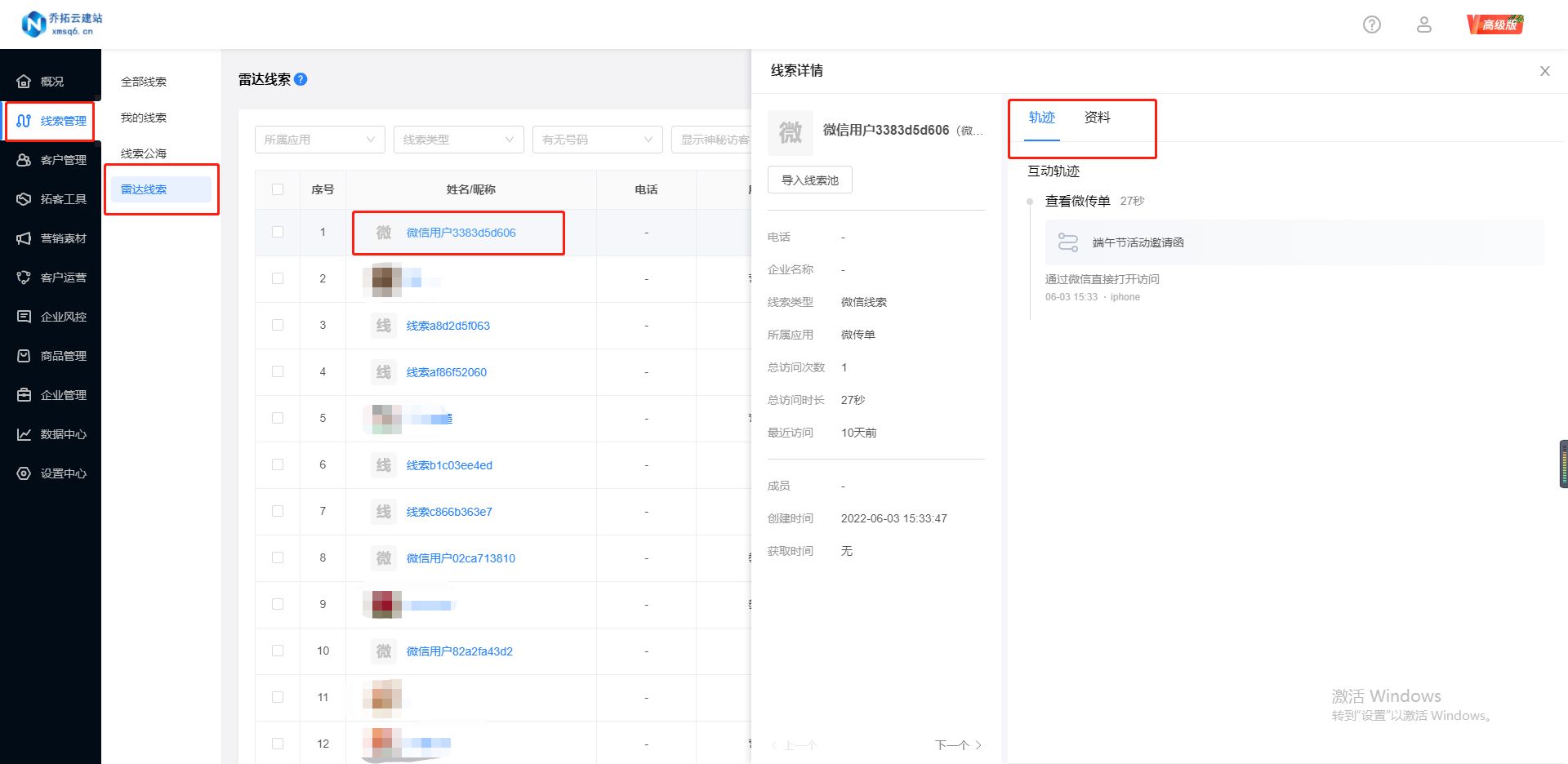Open lead 微信用户02ca713810 link

[461, 558]
